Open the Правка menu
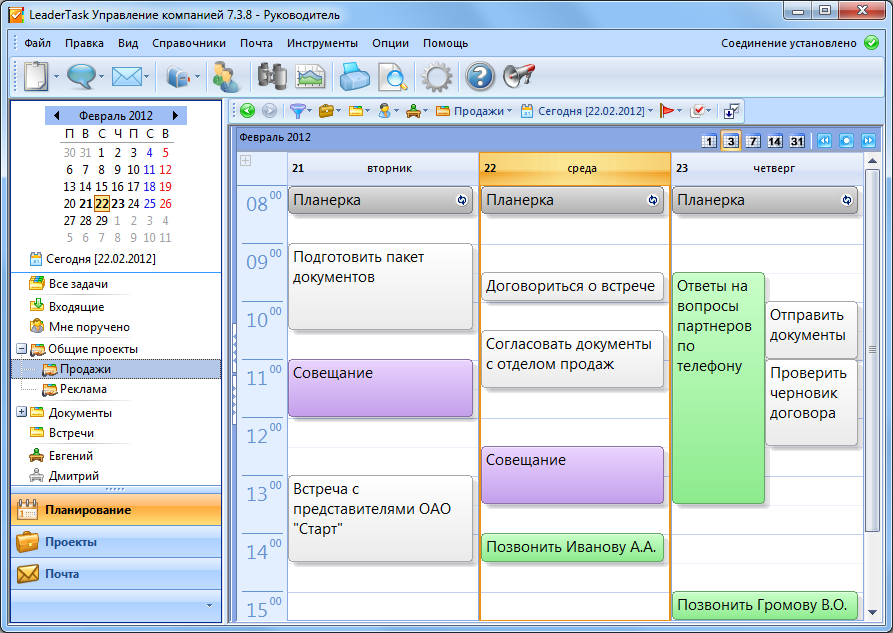 [x=84, y=43]
